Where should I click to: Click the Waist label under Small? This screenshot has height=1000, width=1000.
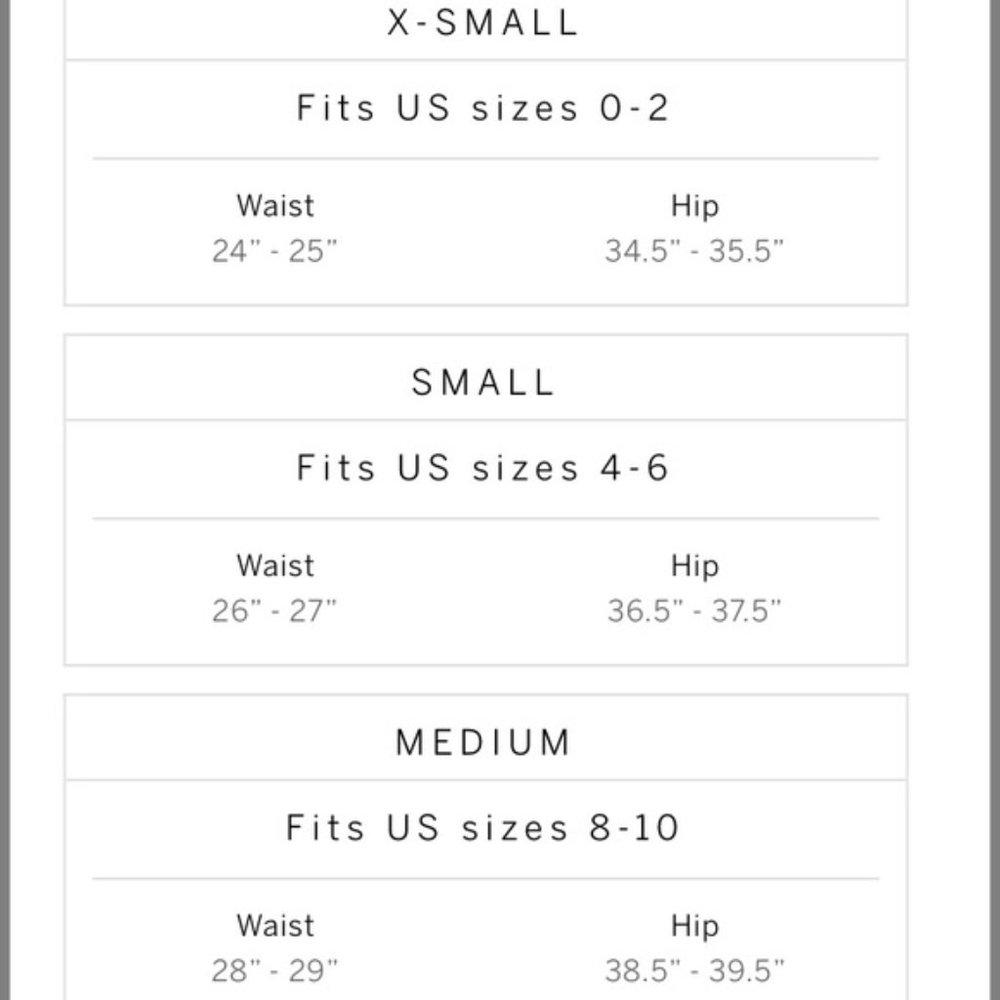click(275, 566)
